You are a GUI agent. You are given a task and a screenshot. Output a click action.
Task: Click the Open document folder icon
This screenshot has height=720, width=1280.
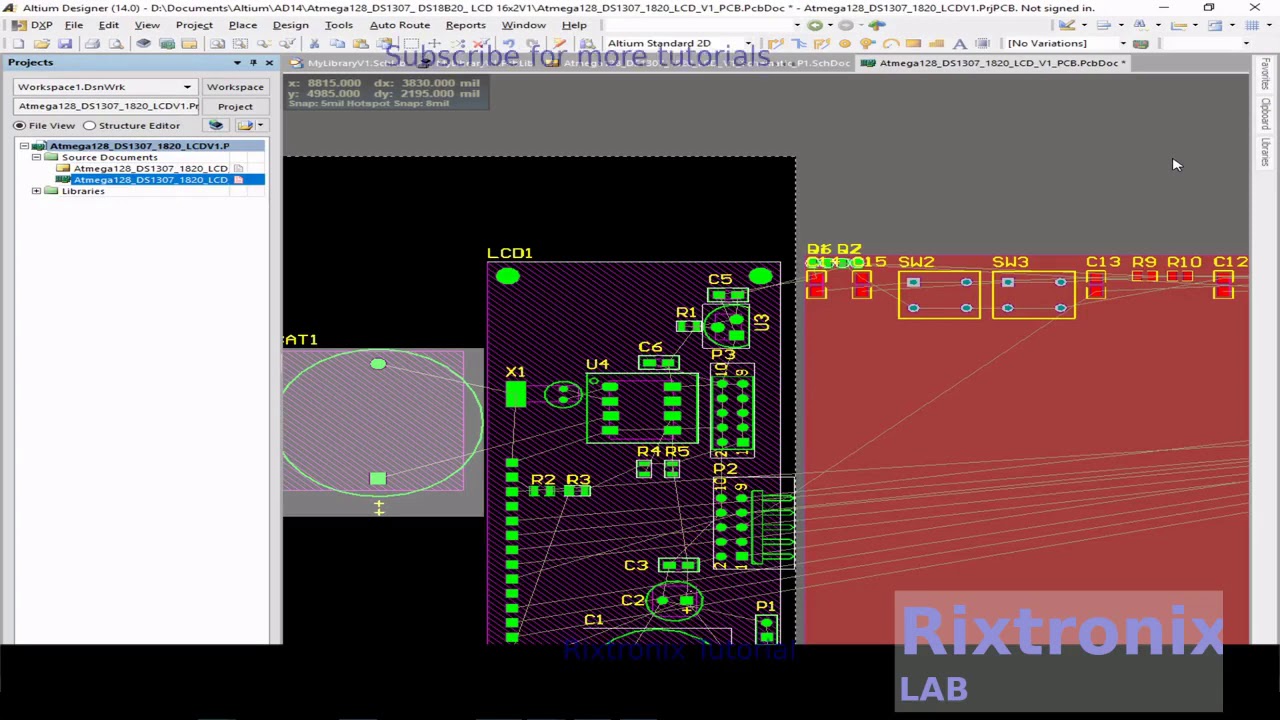pyautogui.click(x=42, y=44)
